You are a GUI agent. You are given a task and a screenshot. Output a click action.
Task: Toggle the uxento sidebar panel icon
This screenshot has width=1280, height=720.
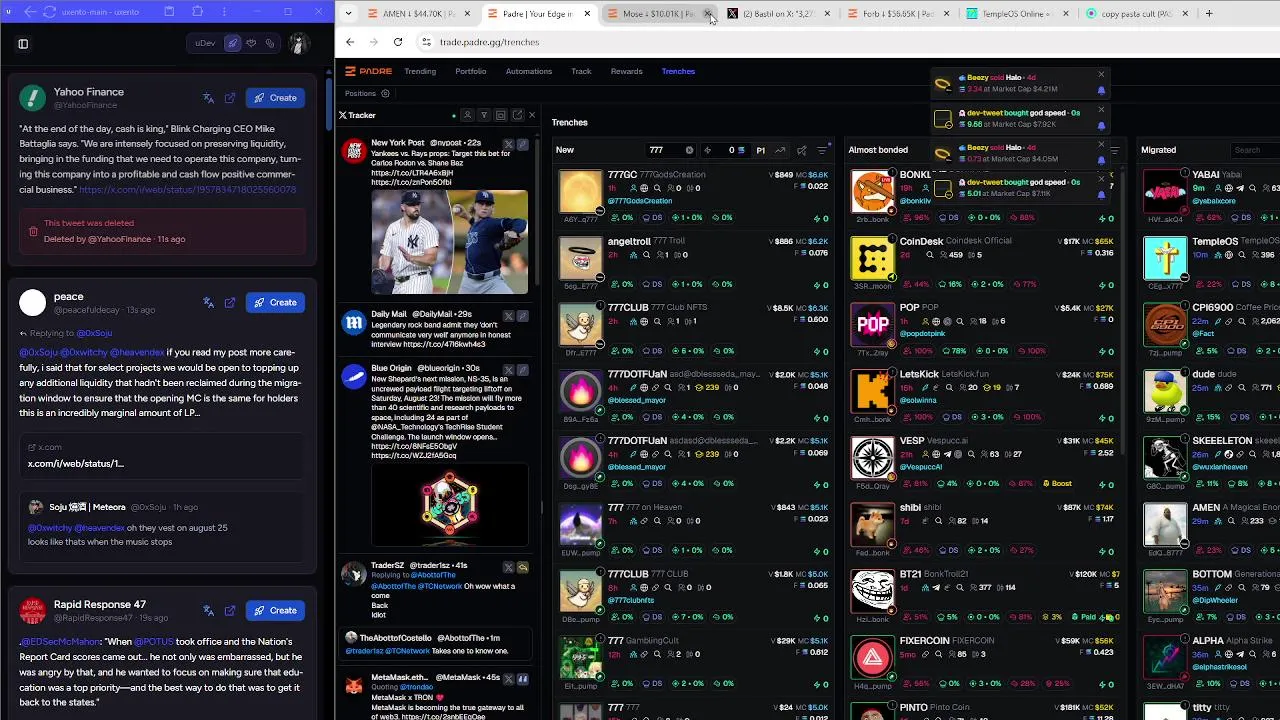point(23,44)
